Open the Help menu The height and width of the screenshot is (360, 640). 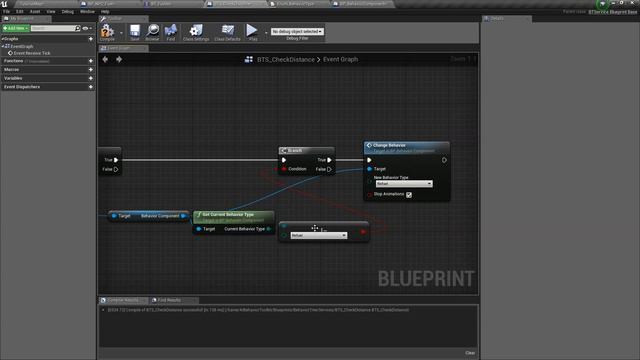click(x=105, y=12)
